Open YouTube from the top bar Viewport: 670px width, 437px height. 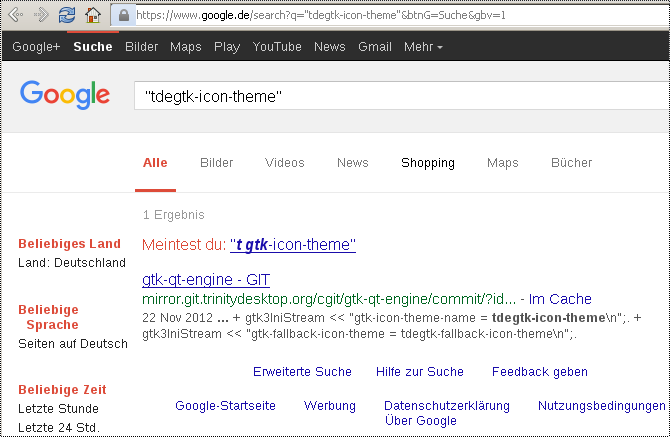277,47
